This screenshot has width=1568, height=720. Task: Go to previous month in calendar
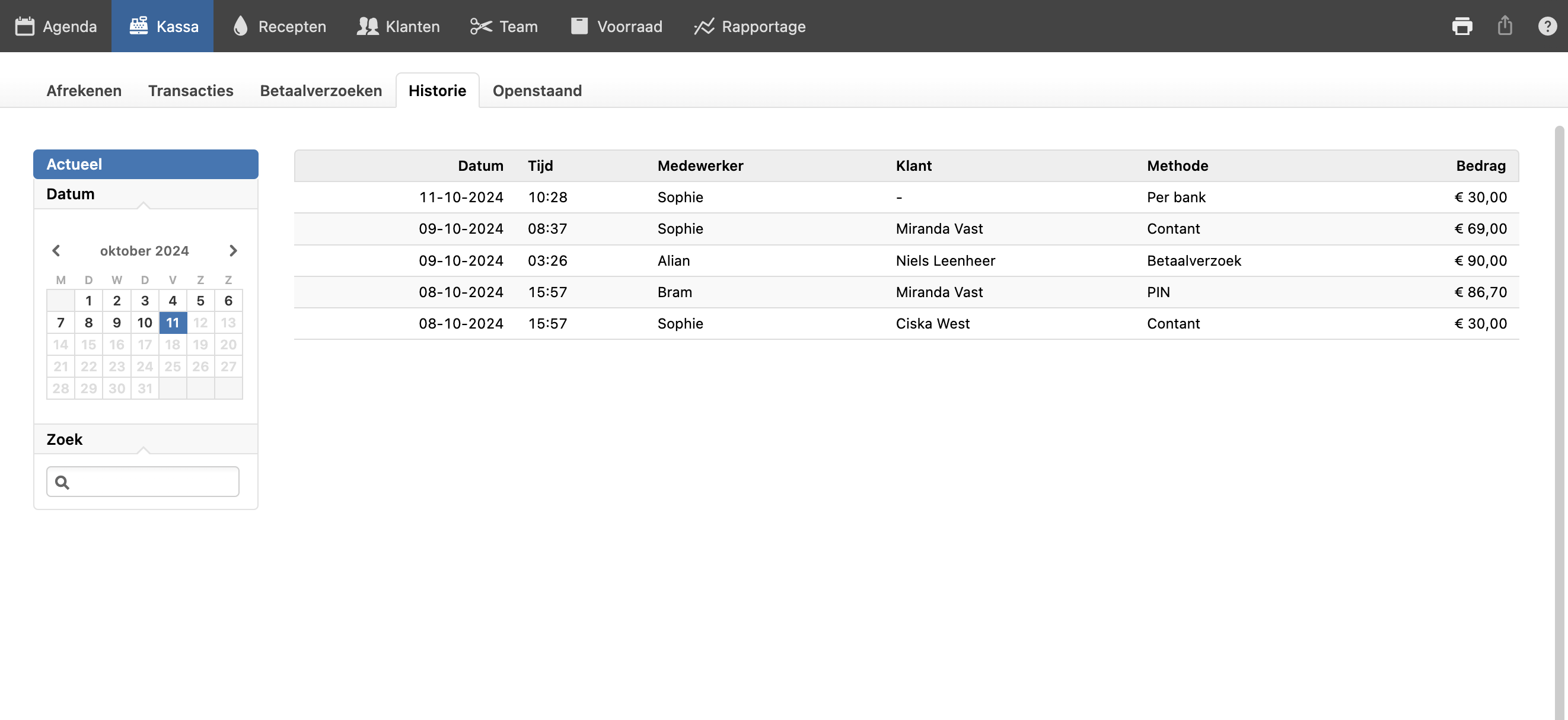pyautogui.click(x=56, y=251)
